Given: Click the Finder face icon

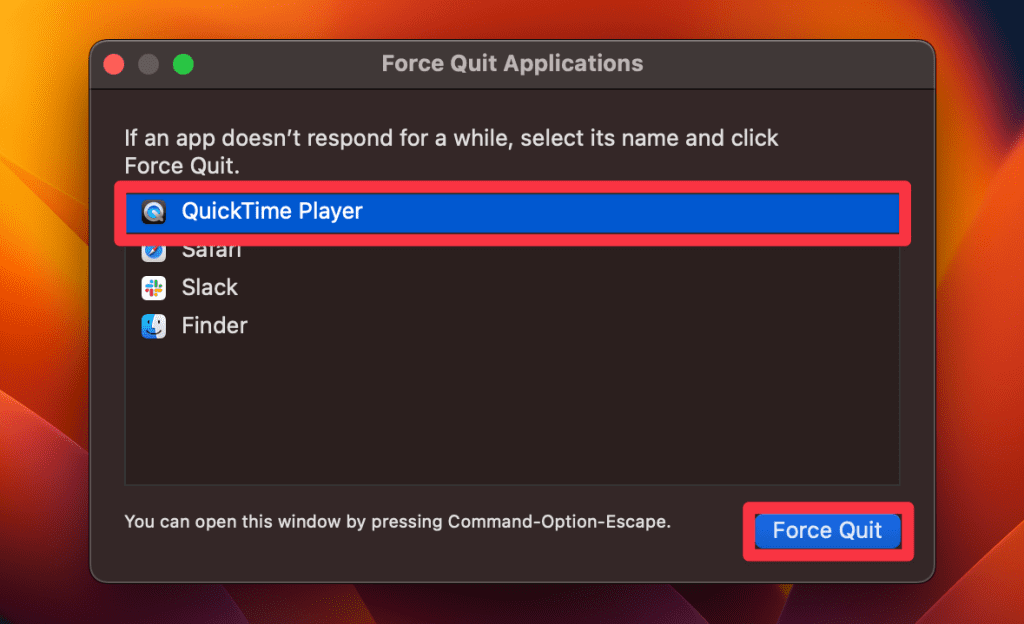Looking at the screenshot, I should pyautogui.click(x=154, y=326).
